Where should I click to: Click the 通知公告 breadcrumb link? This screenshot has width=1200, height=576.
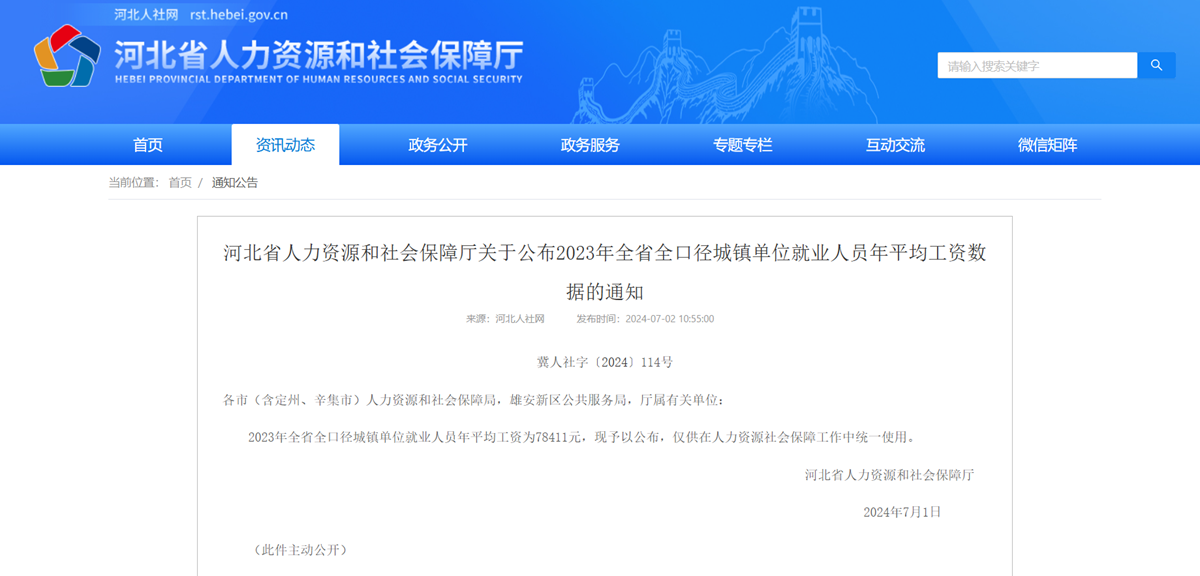click(x=235, y=183)
